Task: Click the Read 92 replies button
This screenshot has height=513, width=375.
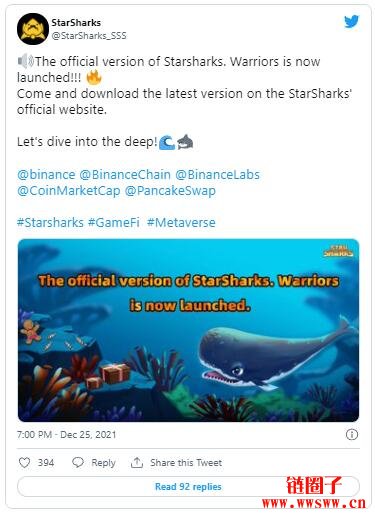Action: [x=188, y=487]
